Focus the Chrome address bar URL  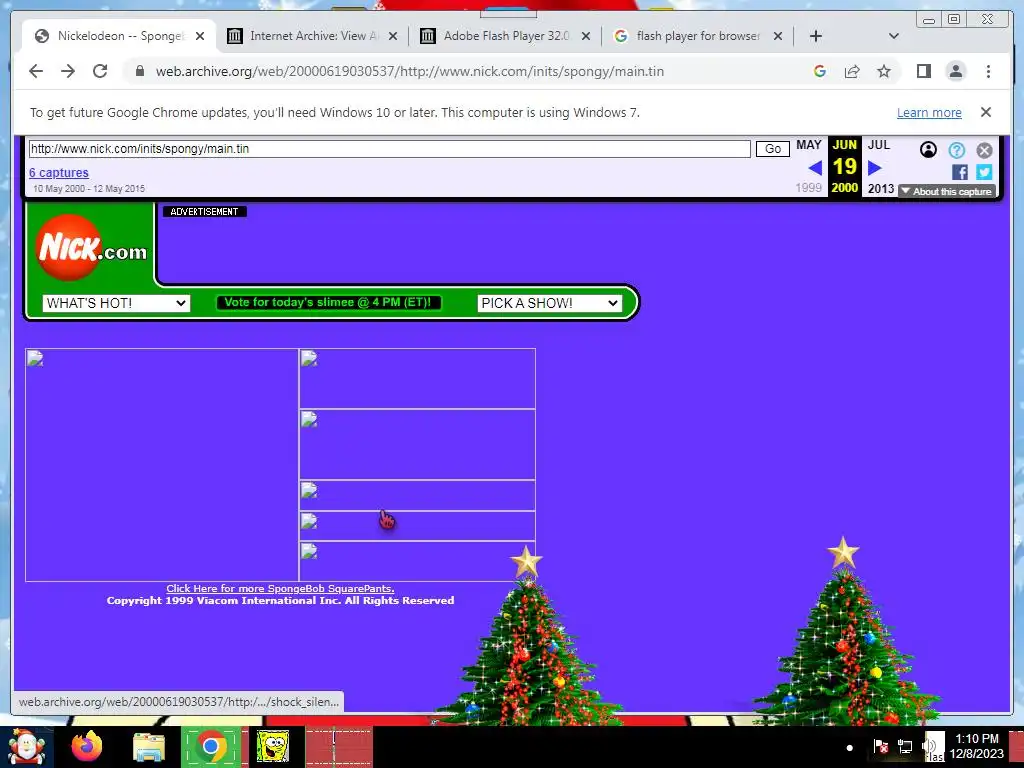(409, 71)
